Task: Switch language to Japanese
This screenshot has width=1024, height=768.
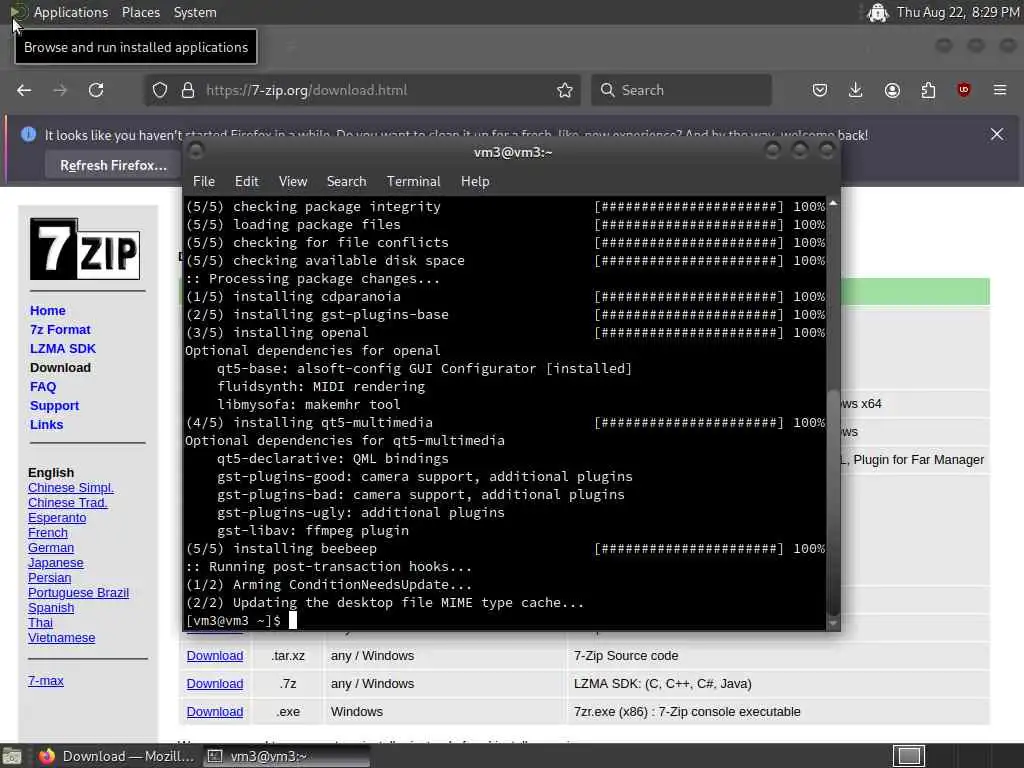Action: click(56, 563)
